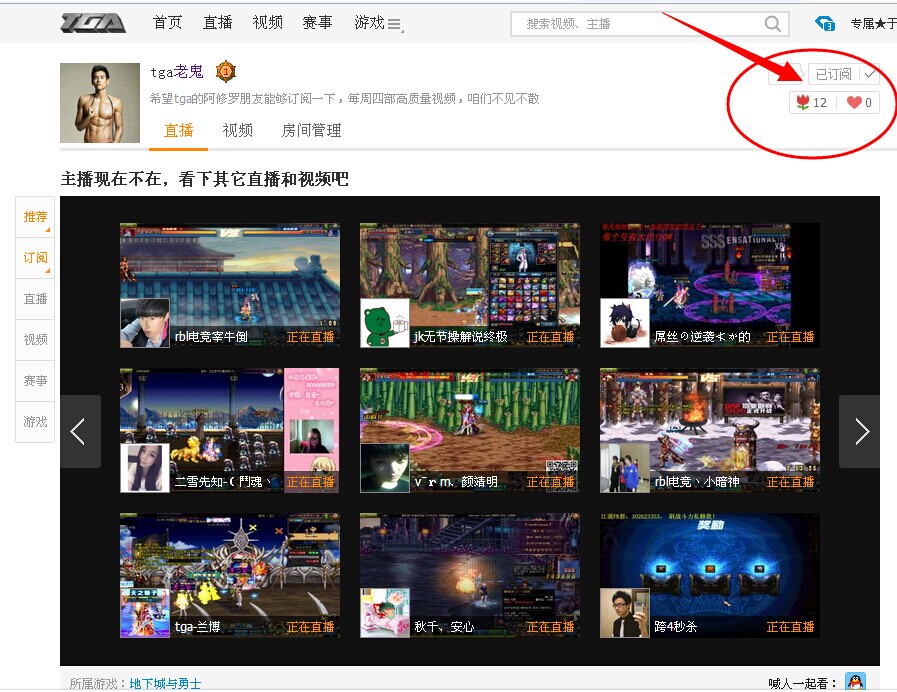Switch to the 视频 tab under streamer profile

click(237, 130)
